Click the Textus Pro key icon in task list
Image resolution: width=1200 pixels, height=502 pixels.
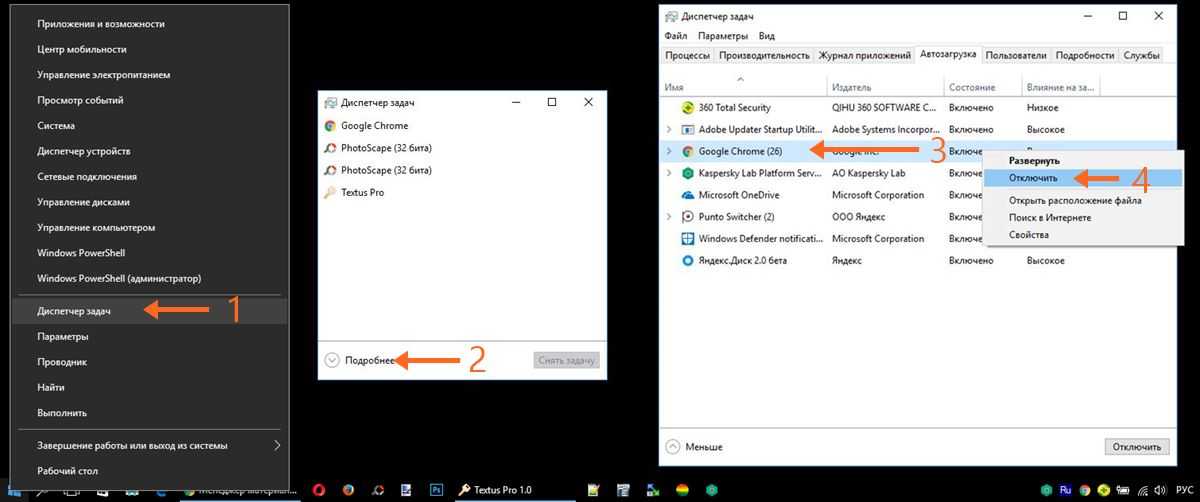click(330, 192)
